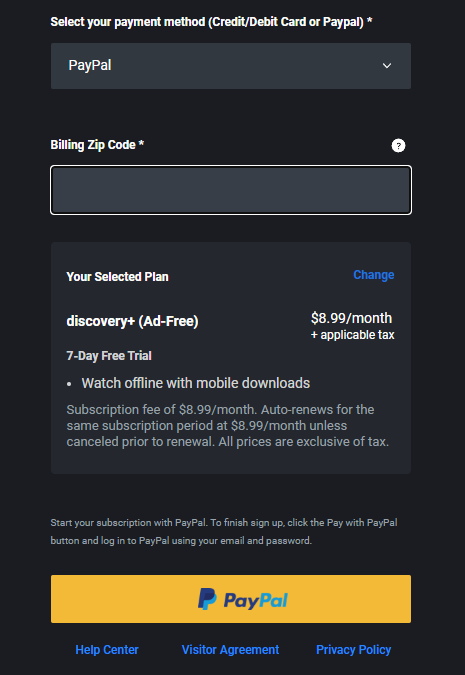Image resolution: width=465 pixels, height=675 pixels.
Task: Click the PayPal double-P logo icon
Action: click(x=207, y=599)
